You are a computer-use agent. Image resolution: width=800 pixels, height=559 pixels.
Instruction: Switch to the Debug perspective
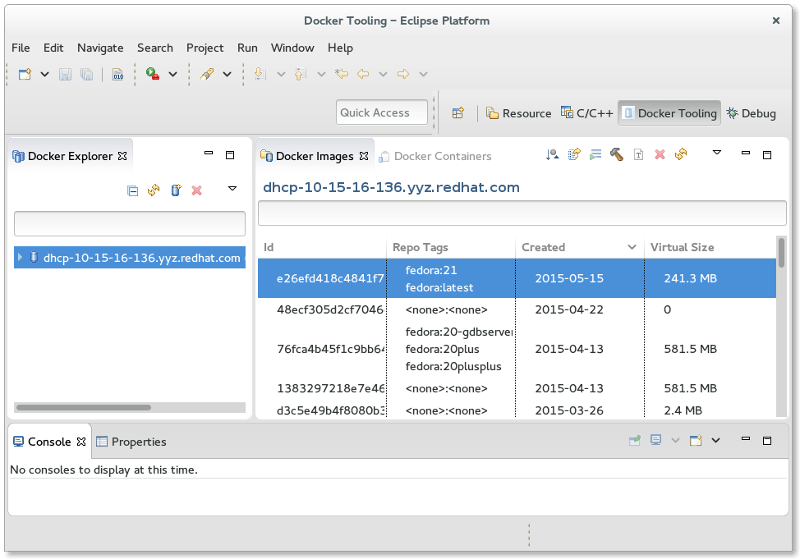tap(751, 113)
